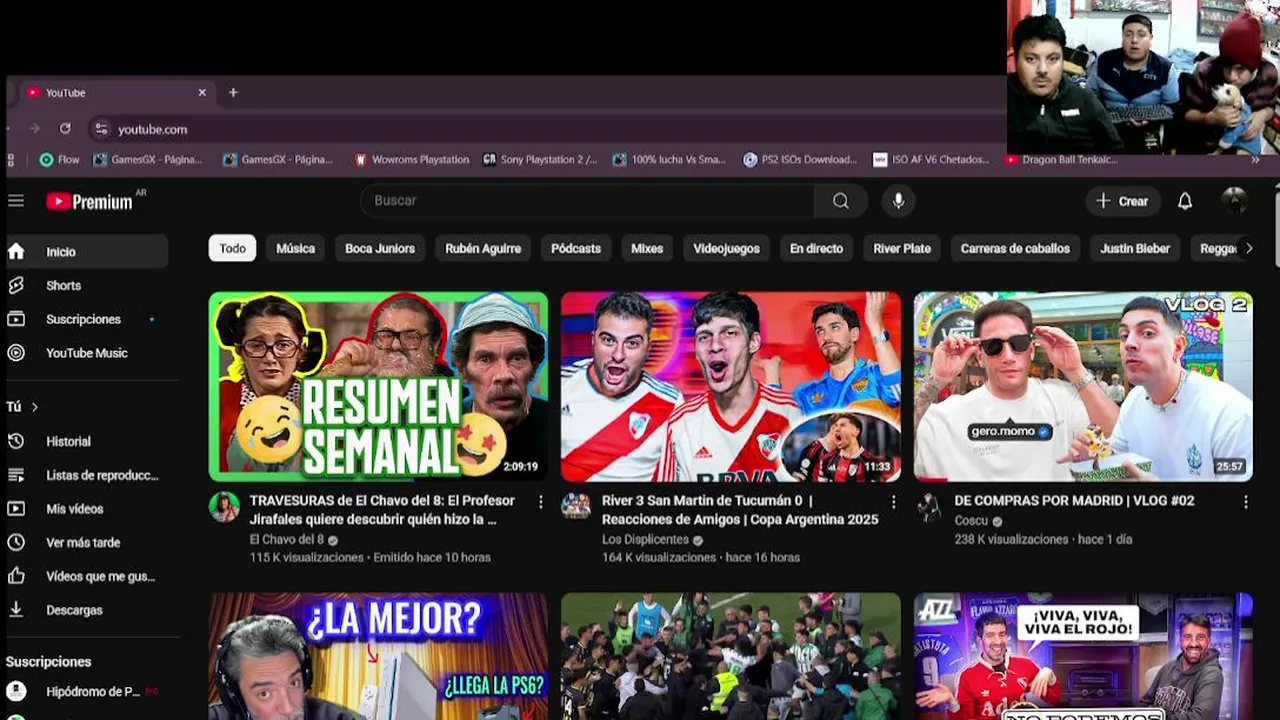Screen dimensions: 1280x720
Task: Show more filter chips with right arrow
Action: pos(1248,249)
